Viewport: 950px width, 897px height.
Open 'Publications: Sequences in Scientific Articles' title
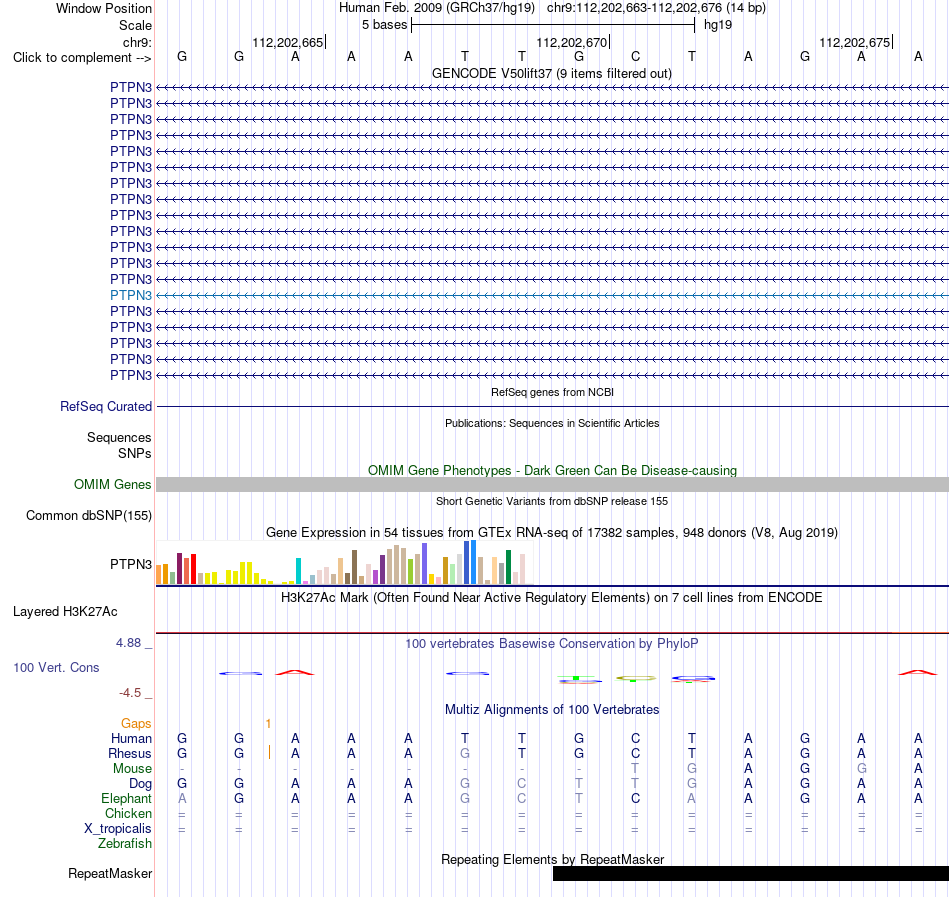pyautogui.click(x=552, y=423)
